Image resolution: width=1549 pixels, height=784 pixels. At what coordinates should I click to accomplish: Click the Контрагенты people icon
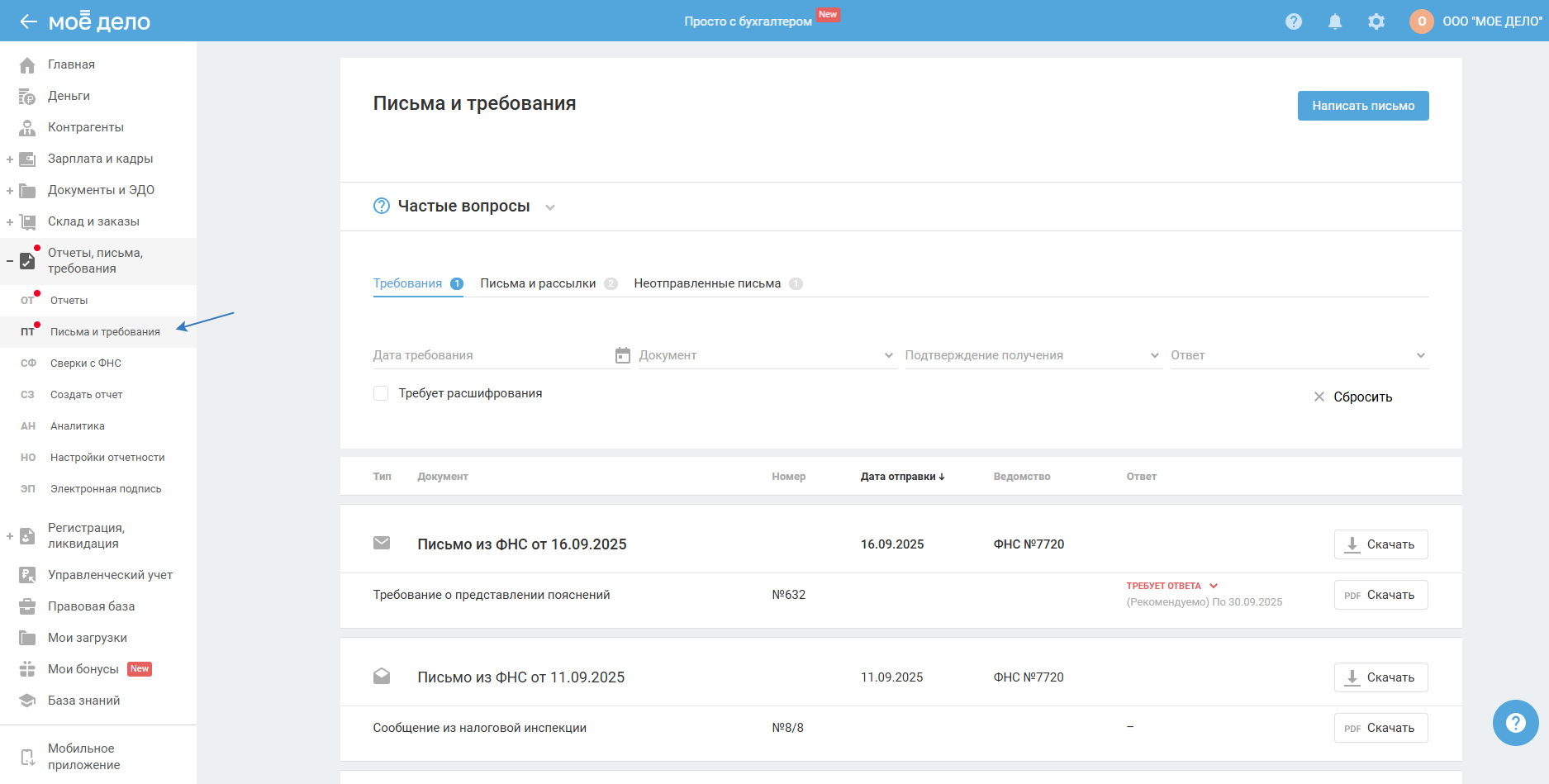click(x=27, y=127)
